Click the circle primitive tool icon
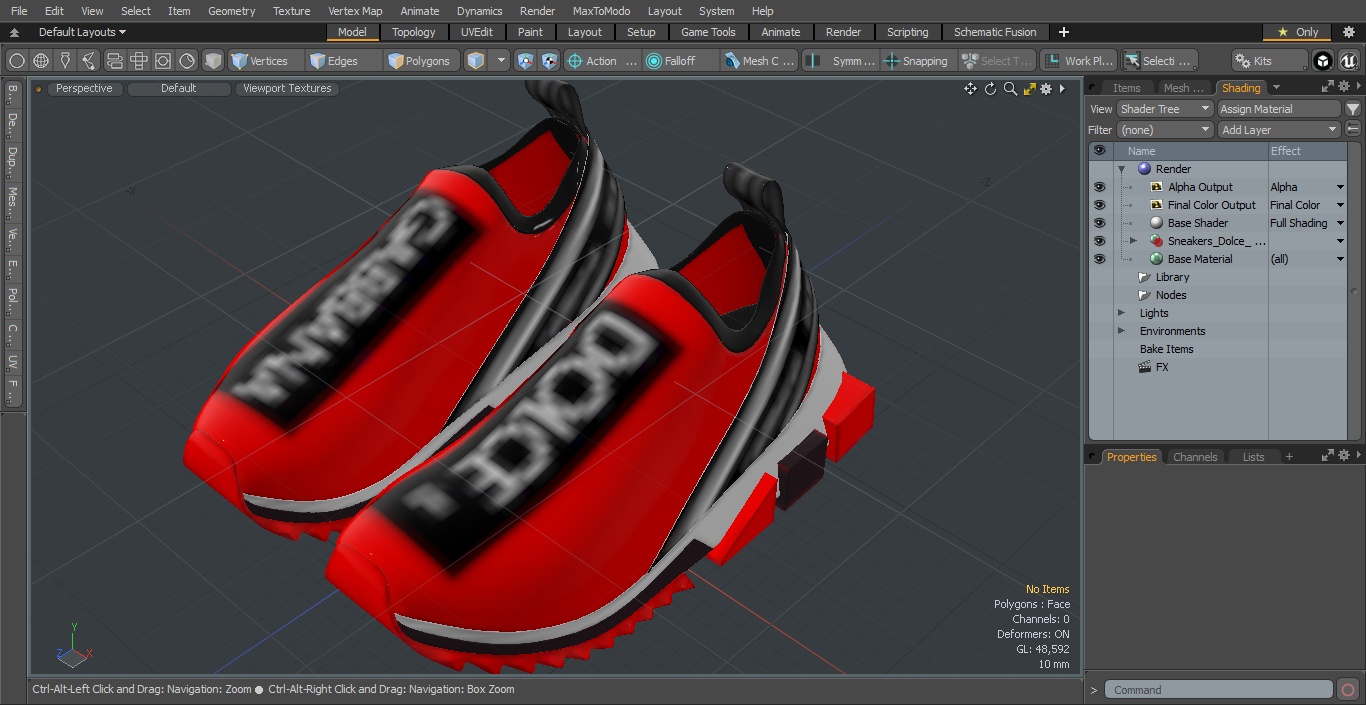Image resolution: width=1366 pixels, height=705 pixels. click(16, 61)
